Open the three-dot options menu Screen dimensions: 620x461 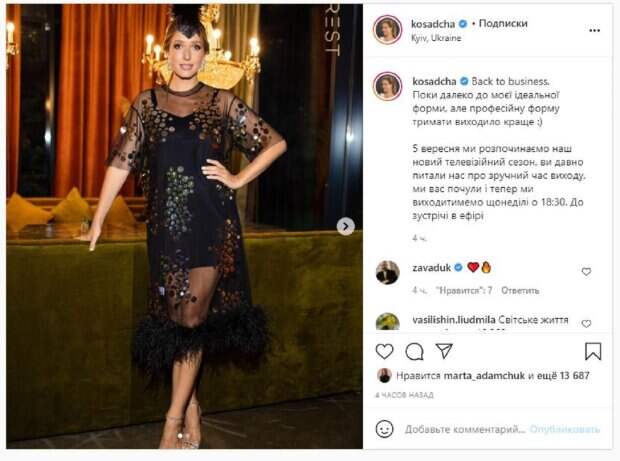click(x=594, y=30)
